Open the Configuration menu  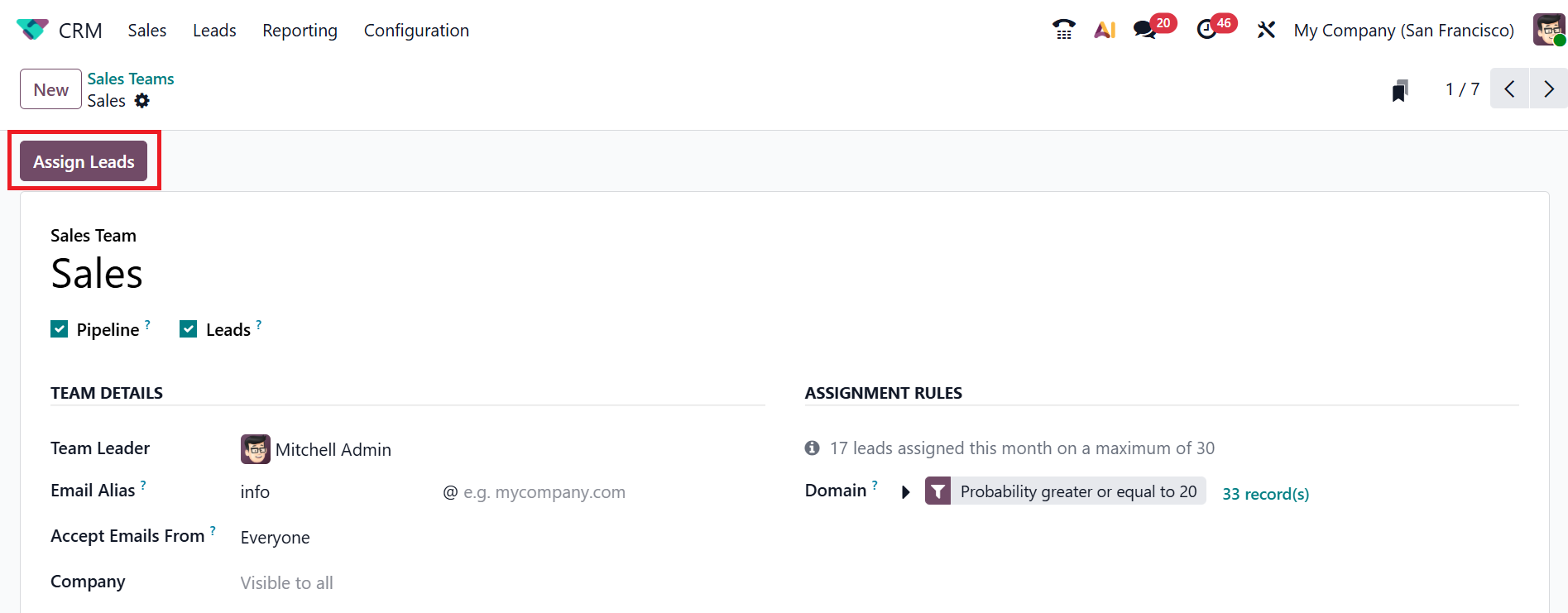point(416,31)
